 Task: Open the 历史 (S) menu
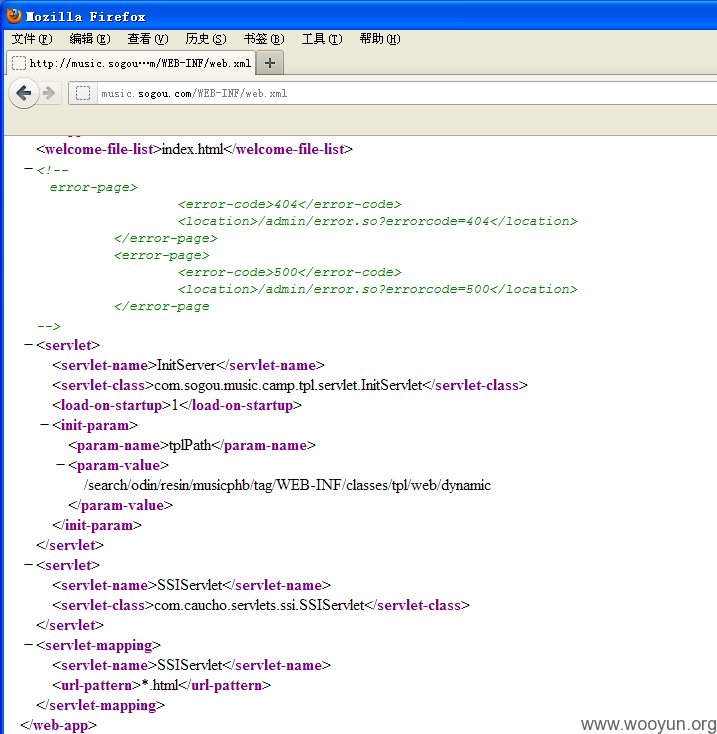[206, 39]
